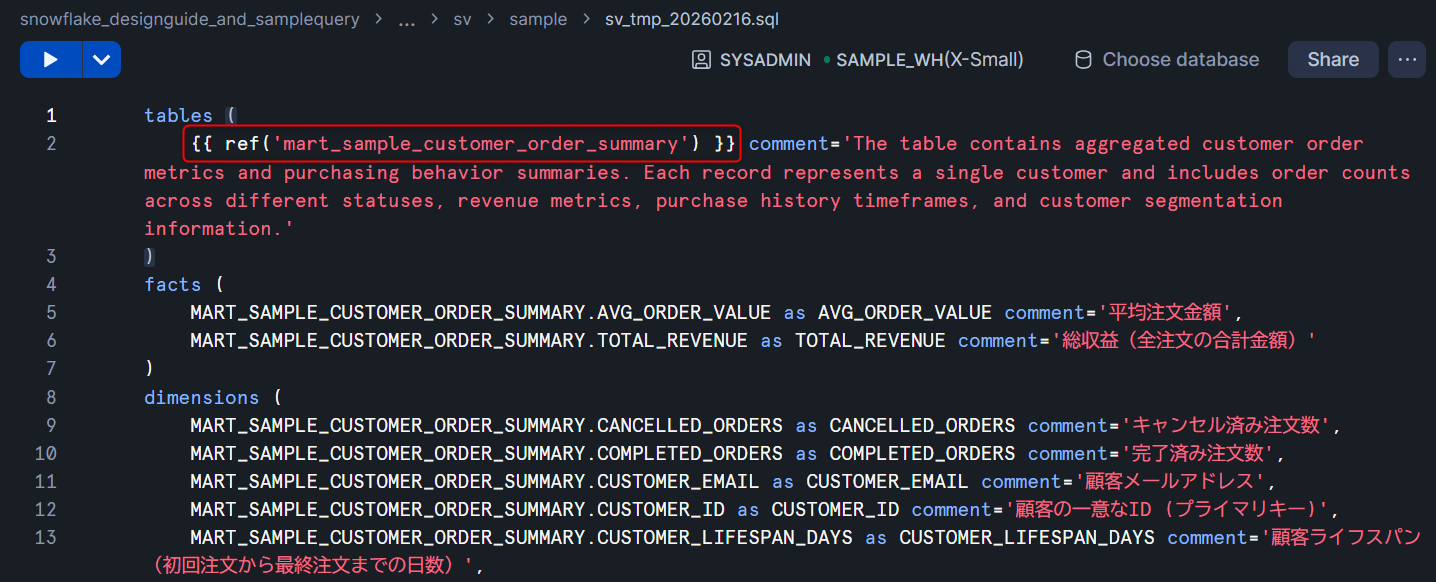Click the 'facts' keyword on line 4
This screenshot has width=1436, height=582.
pyautogui.click(x=173, y=284)
